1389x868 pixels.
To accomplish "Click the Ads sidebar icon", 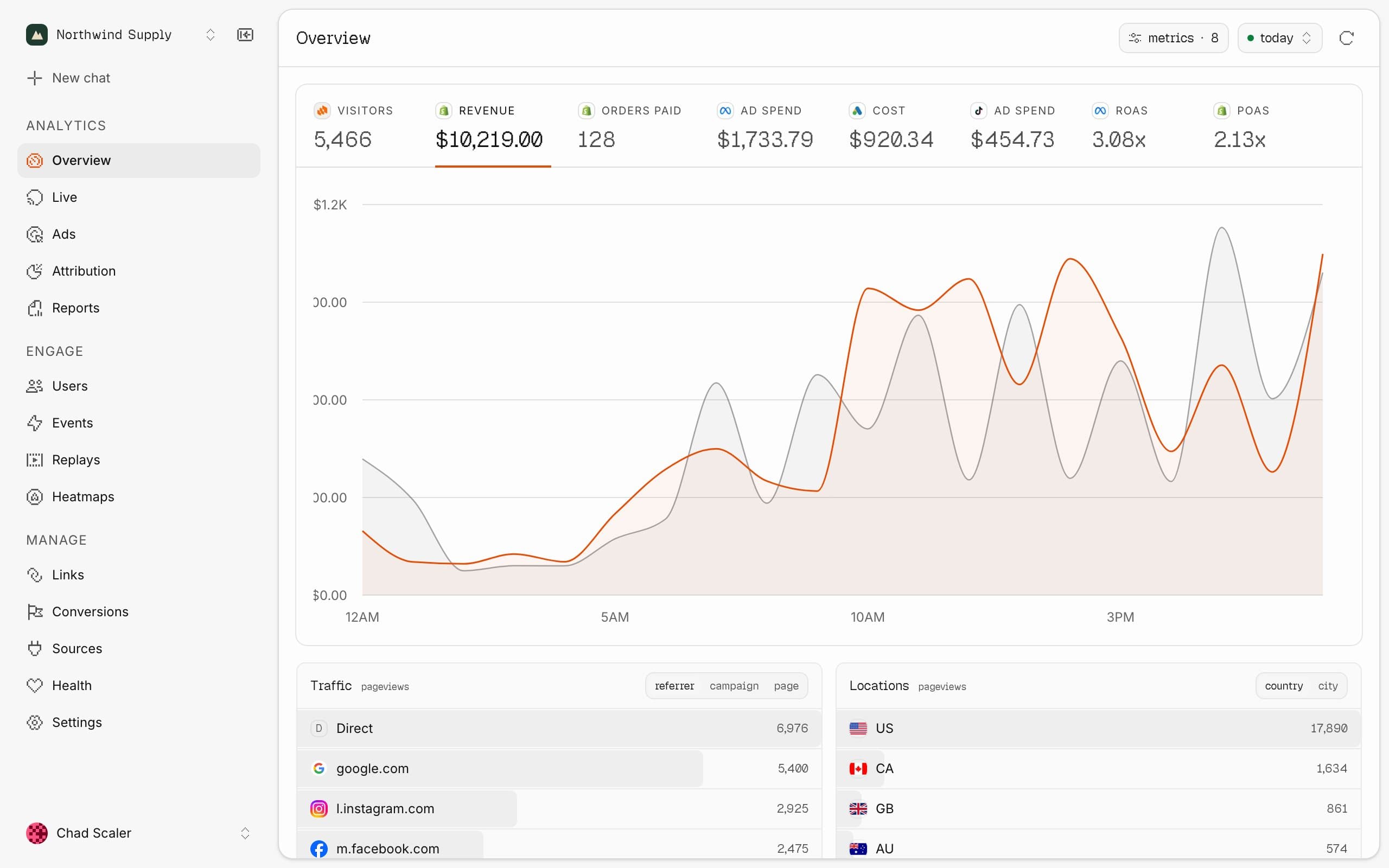I will pos(35,234).
